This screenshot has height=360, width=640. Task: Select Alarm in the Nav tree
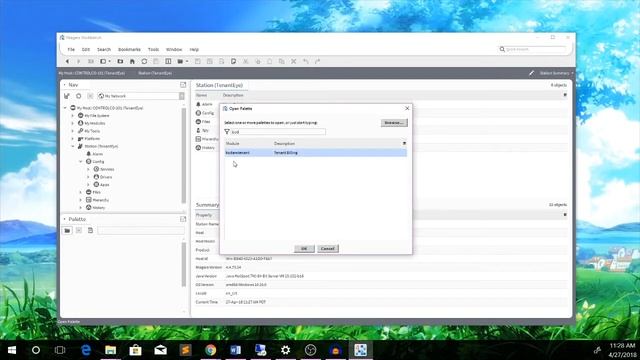pyautogui.click(x=98, y=154)
